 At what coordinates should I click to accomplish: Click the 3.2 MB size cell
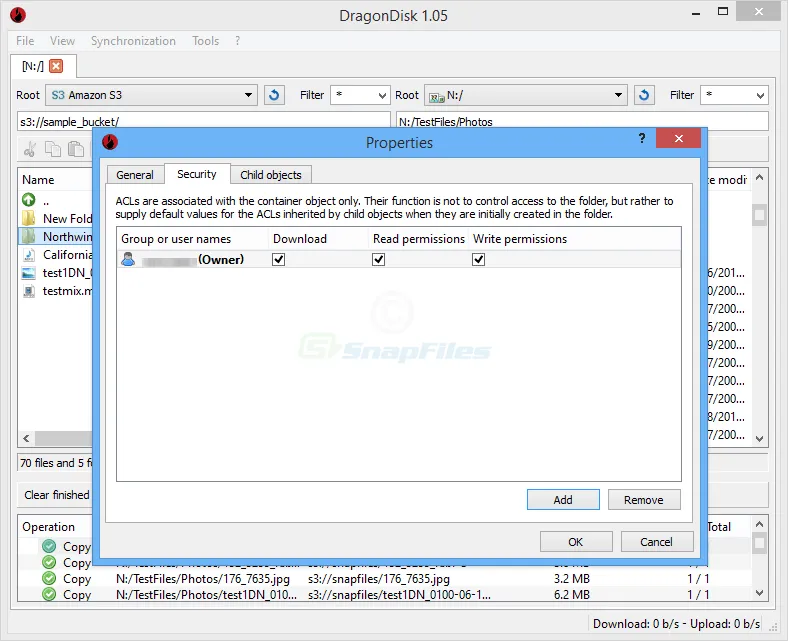tap(572, 579)
